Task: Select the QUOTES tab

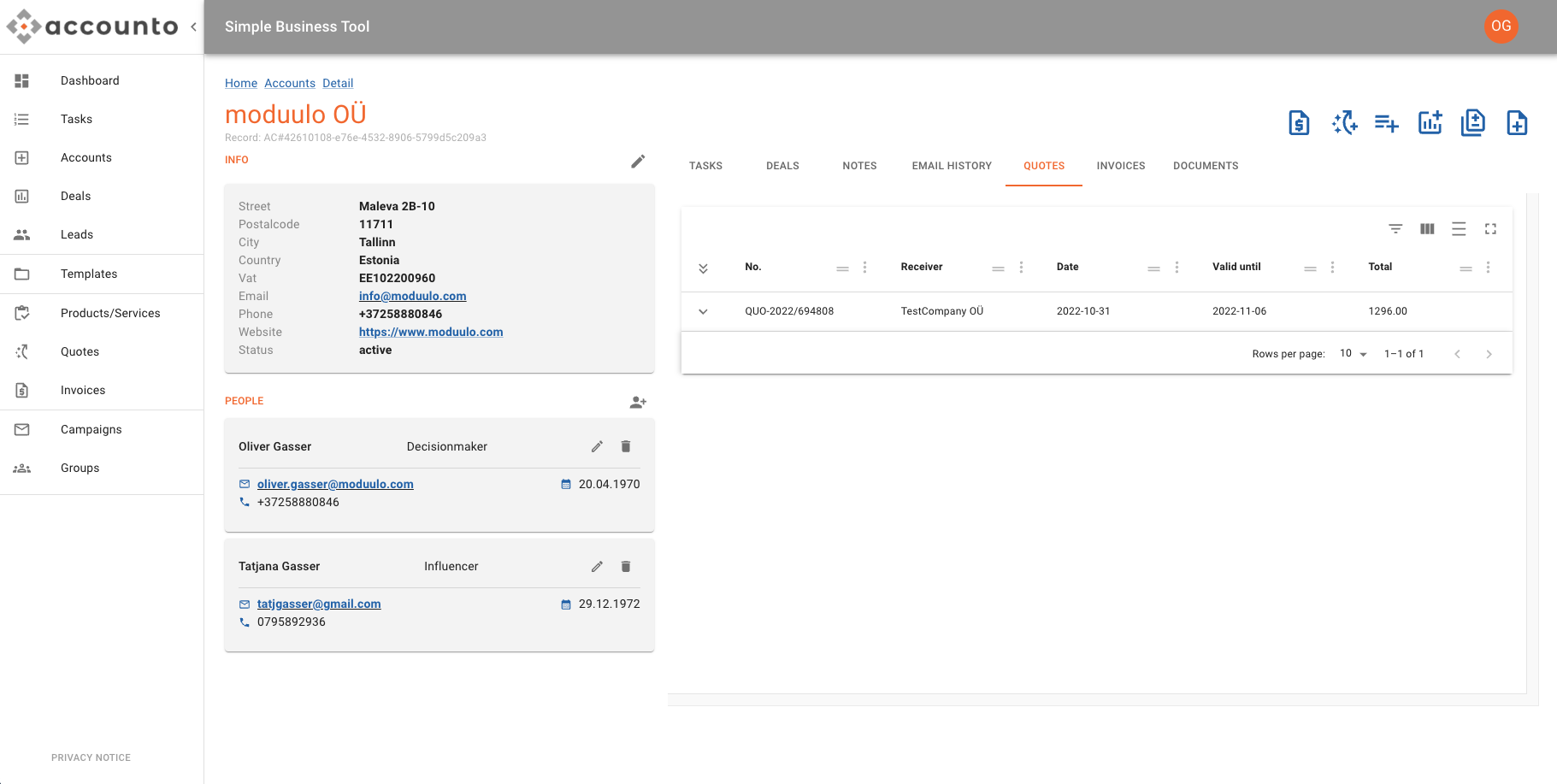Action: coord(1044,166)
